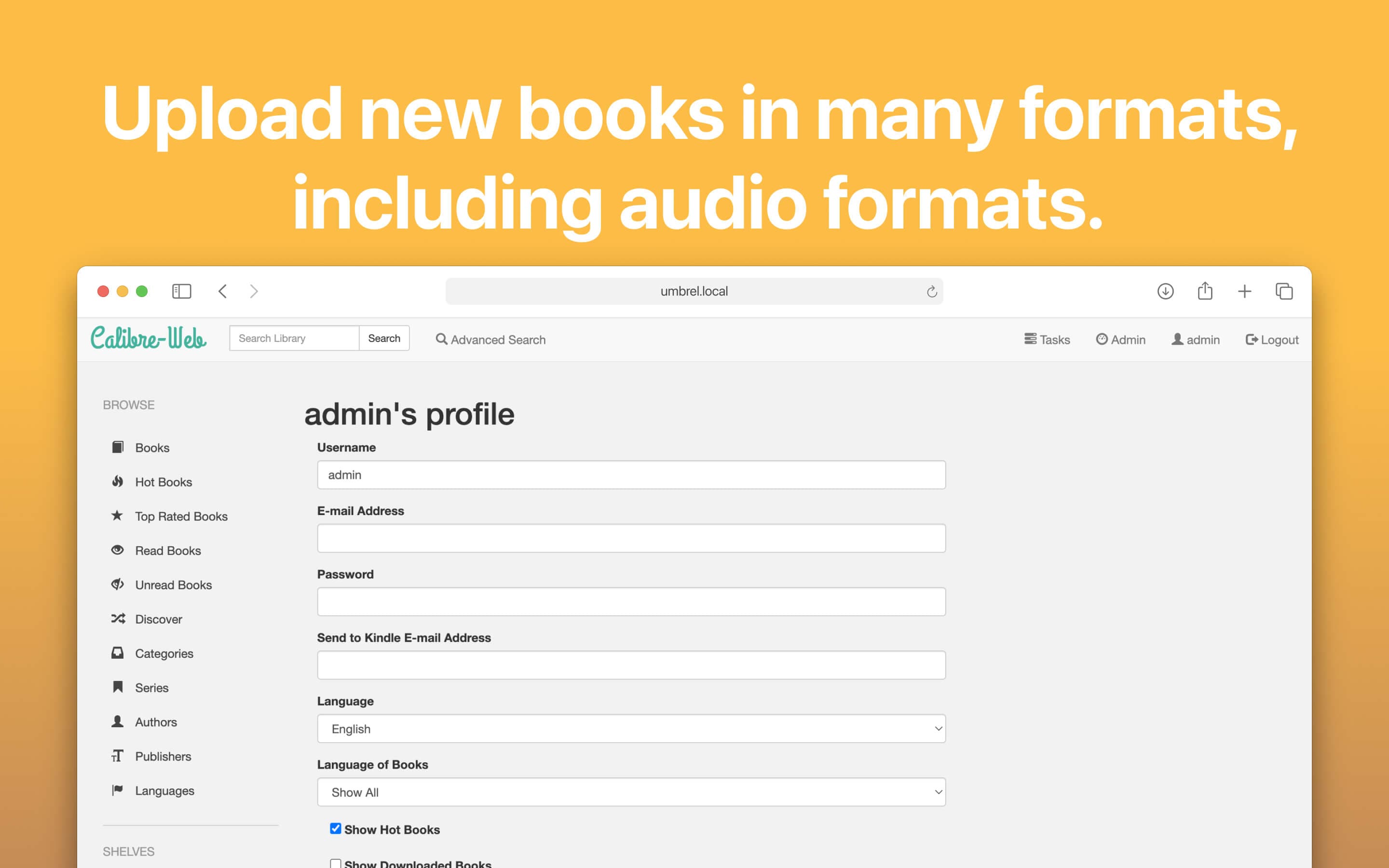Click the Languages flag icon
Screen dimensions: 1389x868
(x=118, y=790)
